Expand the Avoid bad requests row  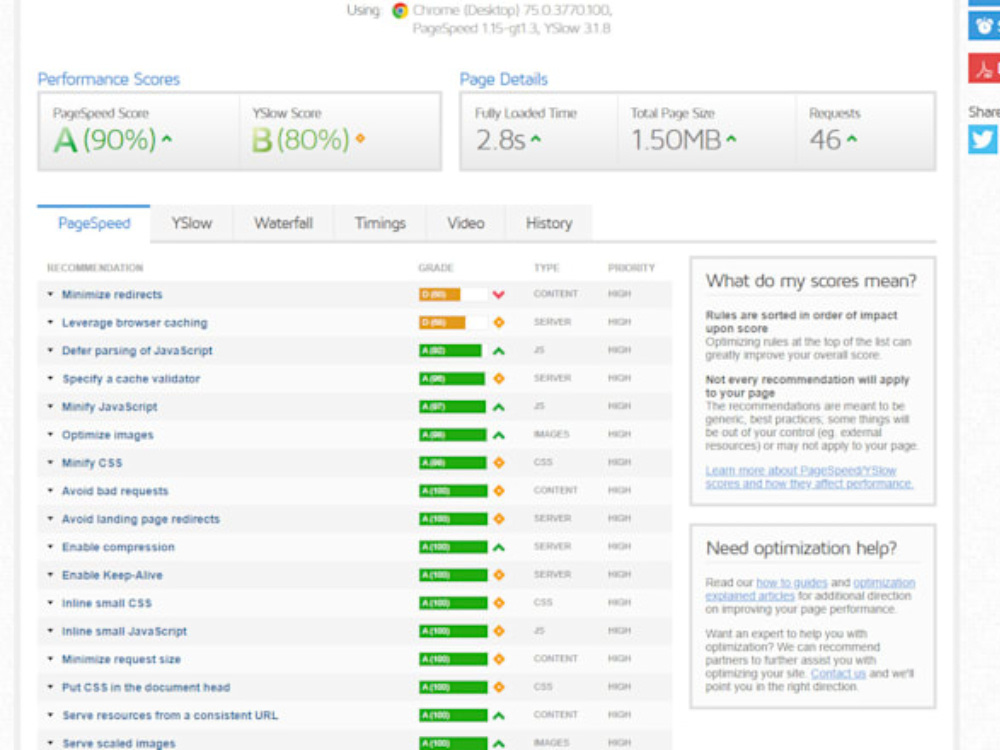pos(50,491)
